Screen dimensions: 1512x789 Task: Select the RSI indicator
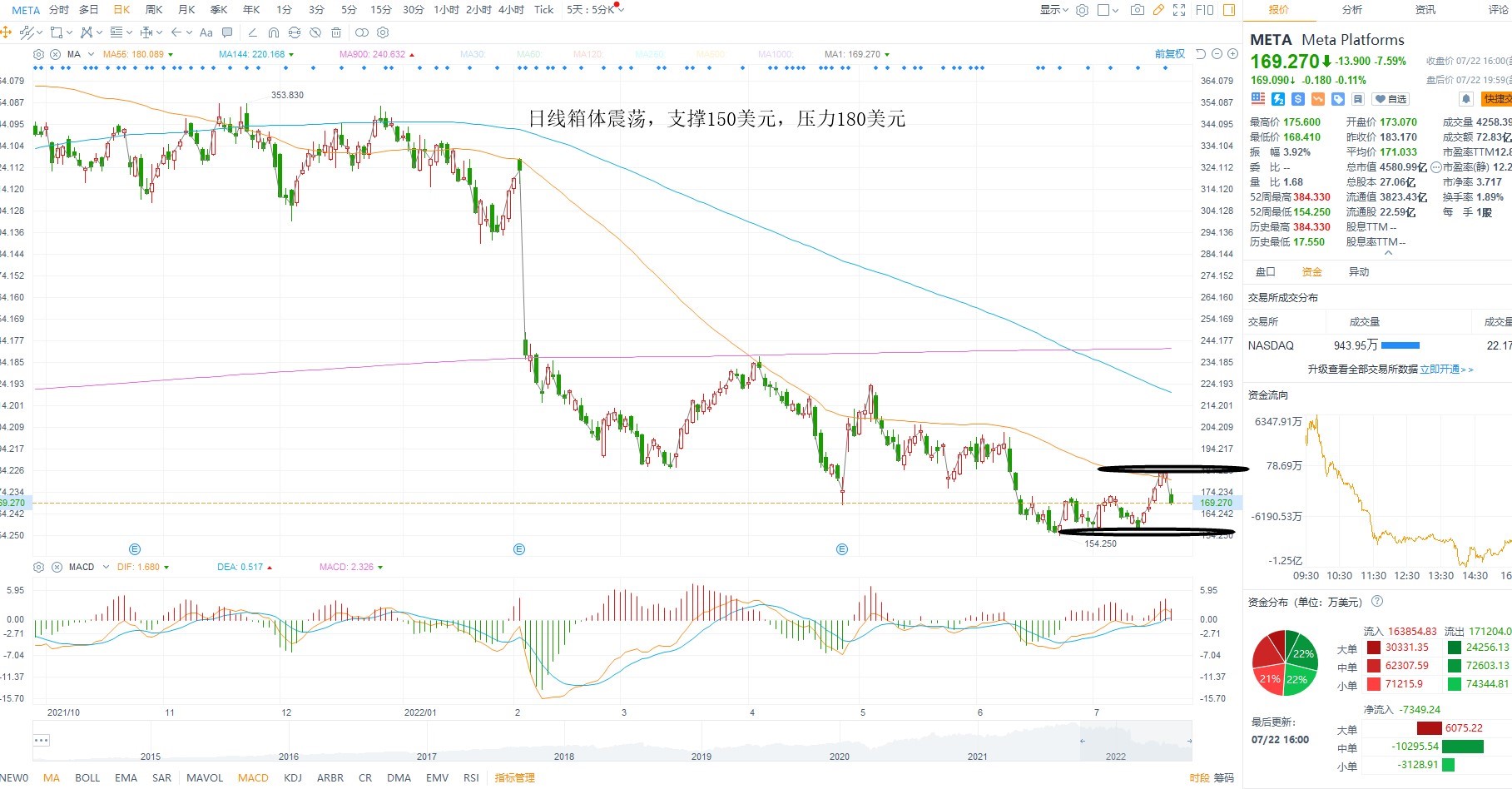pos(471,778)
